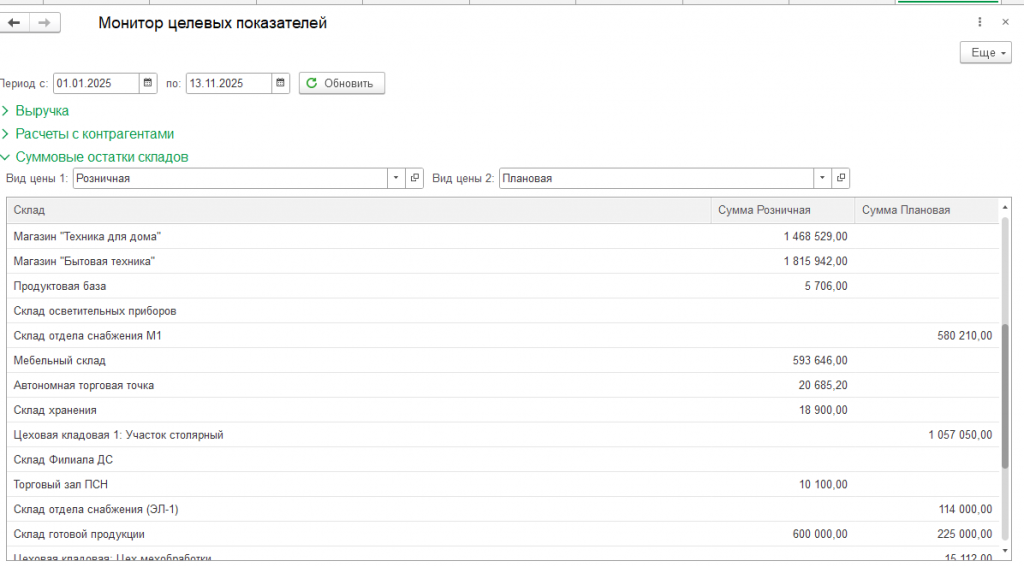The image size is (1024, 567).
Task: Open the Плановая price type reference form
Action: coord(841,178)
